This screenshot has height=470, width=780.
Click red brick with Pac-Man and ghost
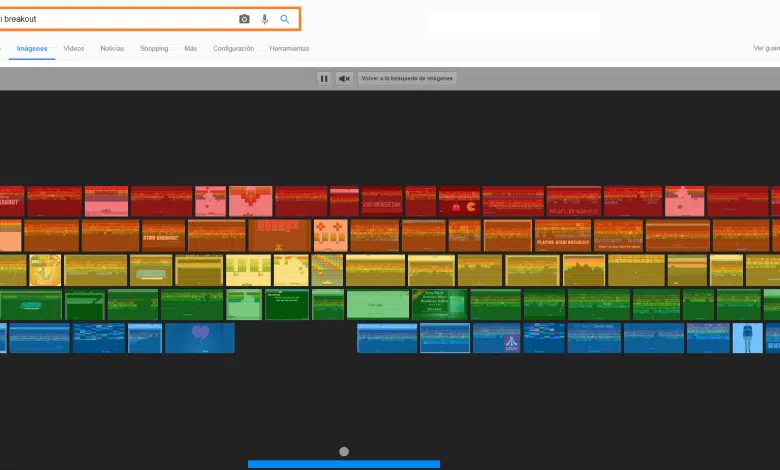[459, 201]
